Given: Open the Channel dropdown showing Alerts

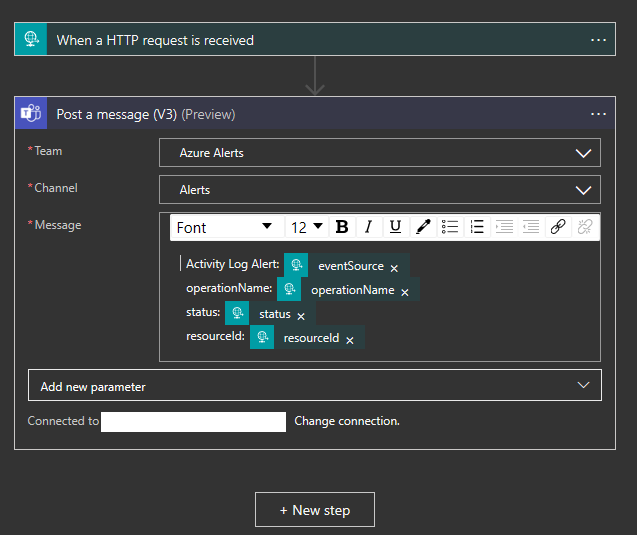Looking at the screenshot, I should click(380, 190).
